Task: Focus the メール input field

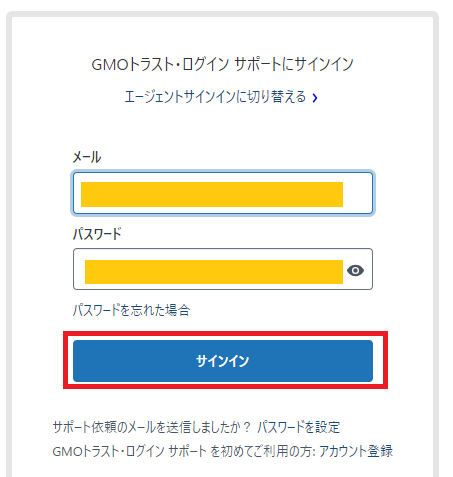Action: [223, 193]
